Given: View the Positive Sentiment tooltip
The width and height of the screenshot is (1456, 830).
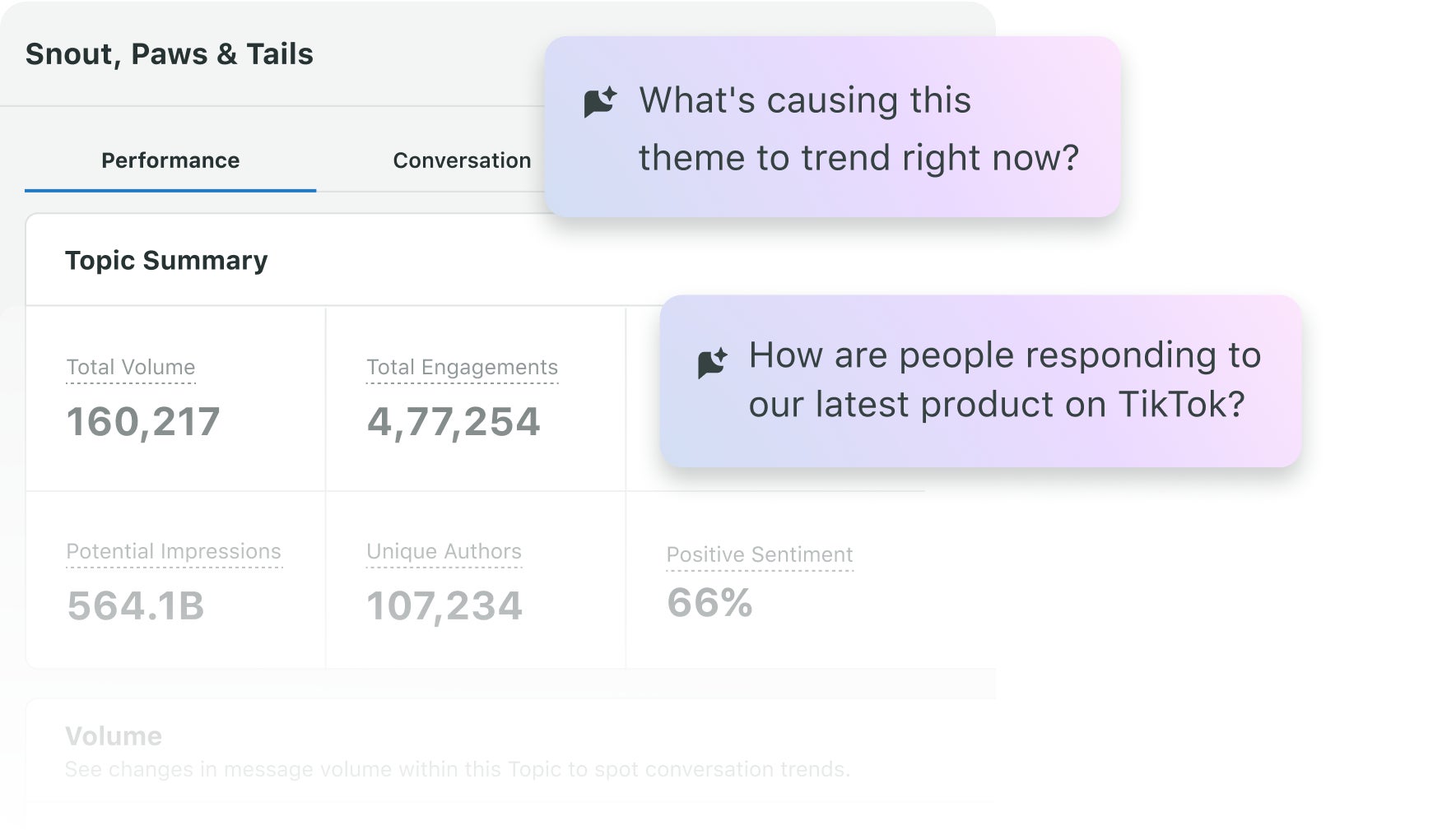Looking at the screenshot, I should click(x=759, y=554).
